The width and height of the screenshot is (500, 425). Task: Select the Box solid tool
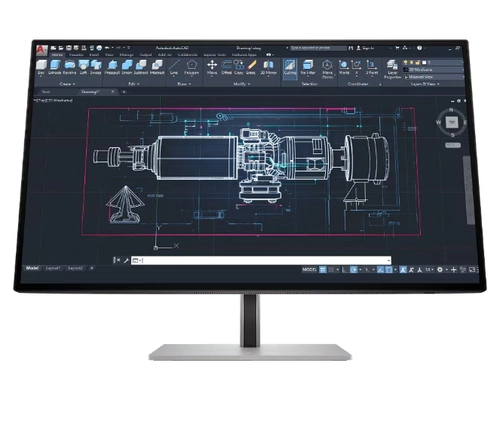point(41,67)
